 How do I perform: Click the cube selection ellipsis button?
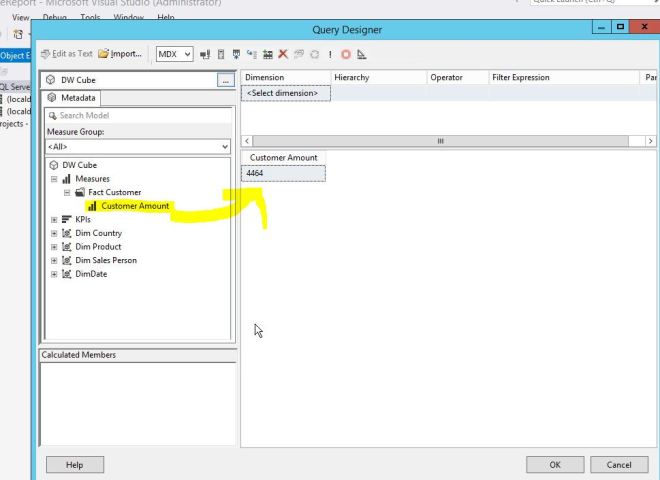(225, 78)
